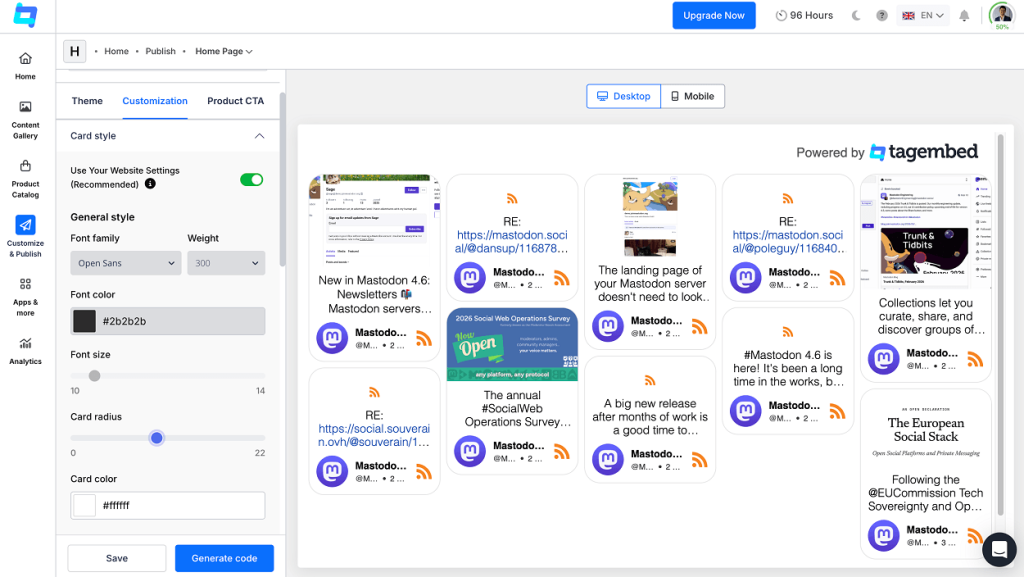Click RSS icon on landing page card

click(x=699, y=327)
